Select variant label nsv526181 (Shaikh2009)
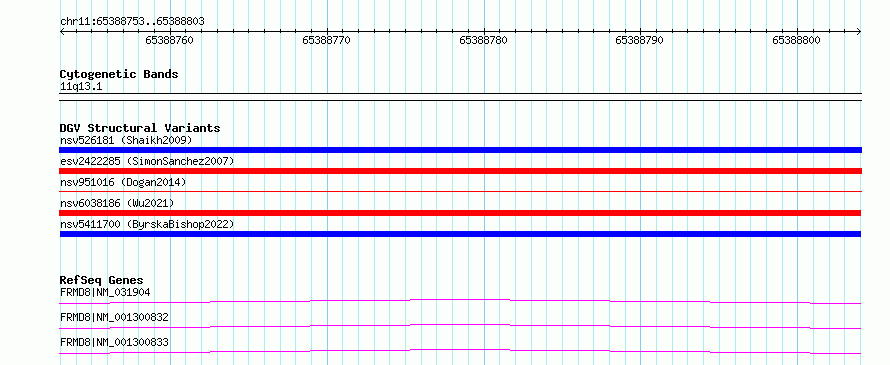The image size is (890, 365). [126, 140]
